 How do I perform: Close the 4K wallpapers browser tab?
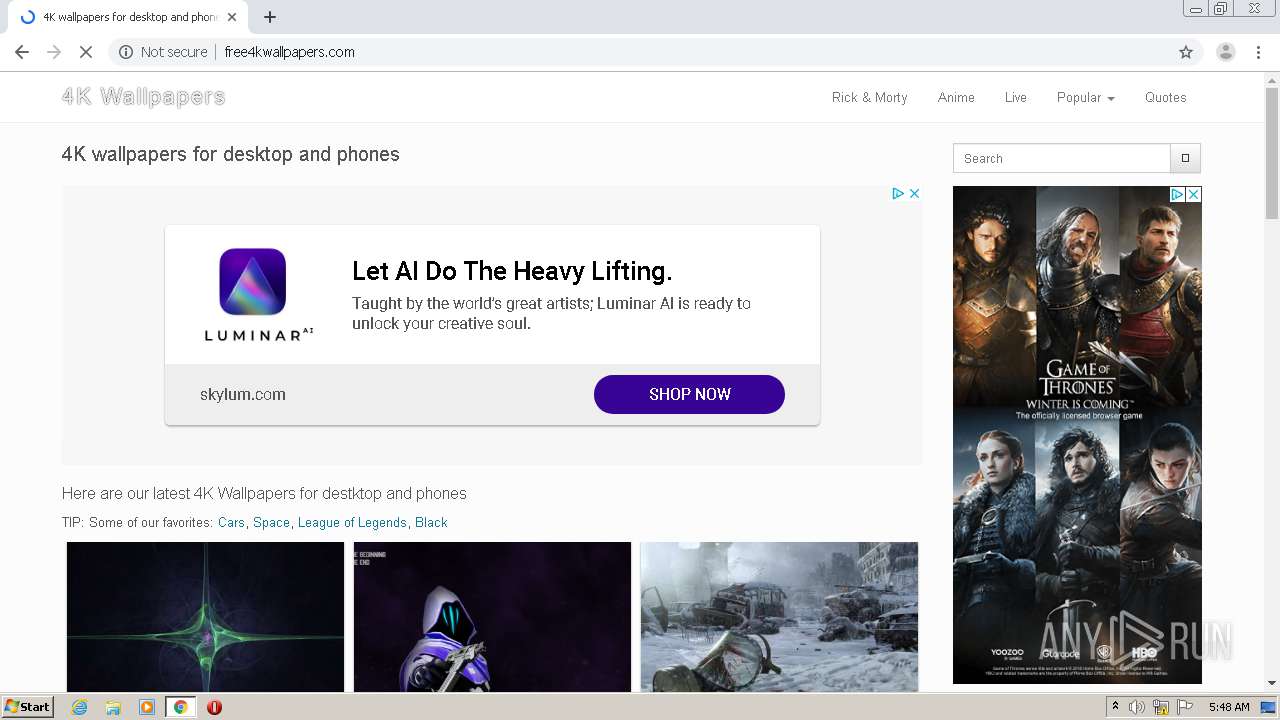[x=232, y=17]
